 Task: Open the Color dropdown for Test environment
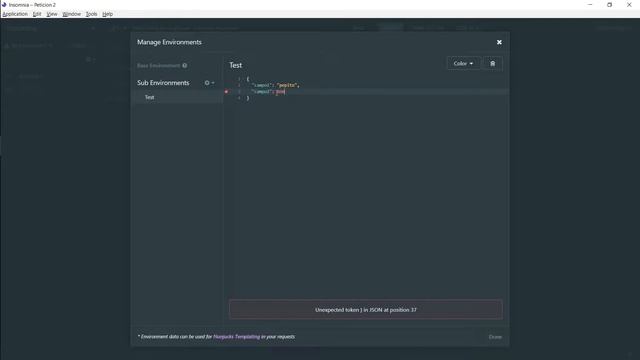coord(463,63)
